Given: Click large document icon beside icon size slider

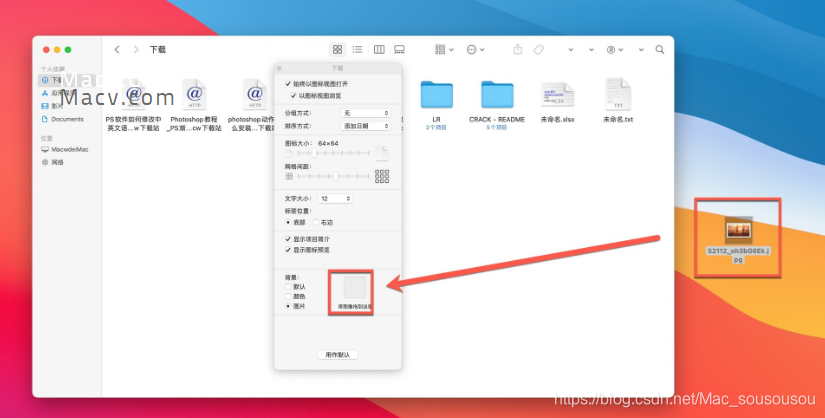Looking at the screenshot, I should (x=382, y=153).
